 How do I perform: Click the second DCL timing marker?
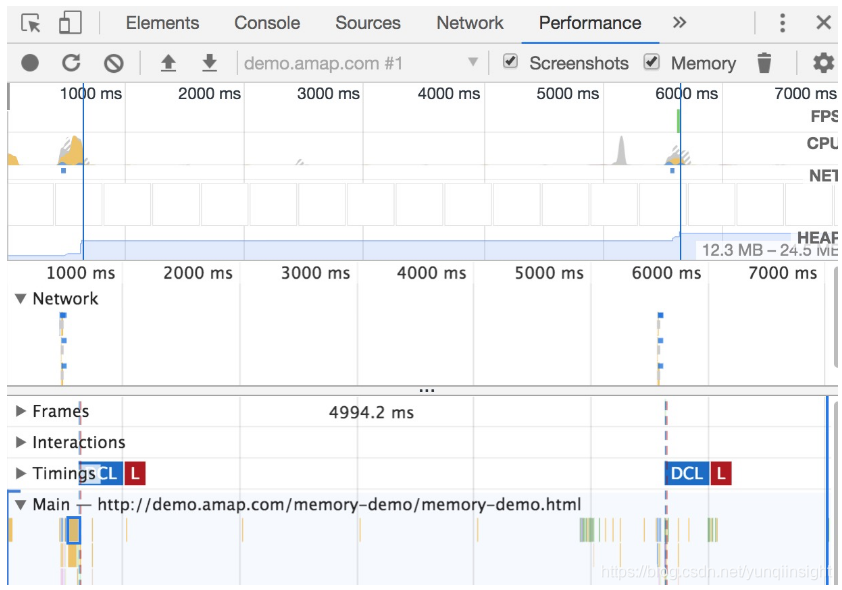pyautogui.click(x=687, y=474)
